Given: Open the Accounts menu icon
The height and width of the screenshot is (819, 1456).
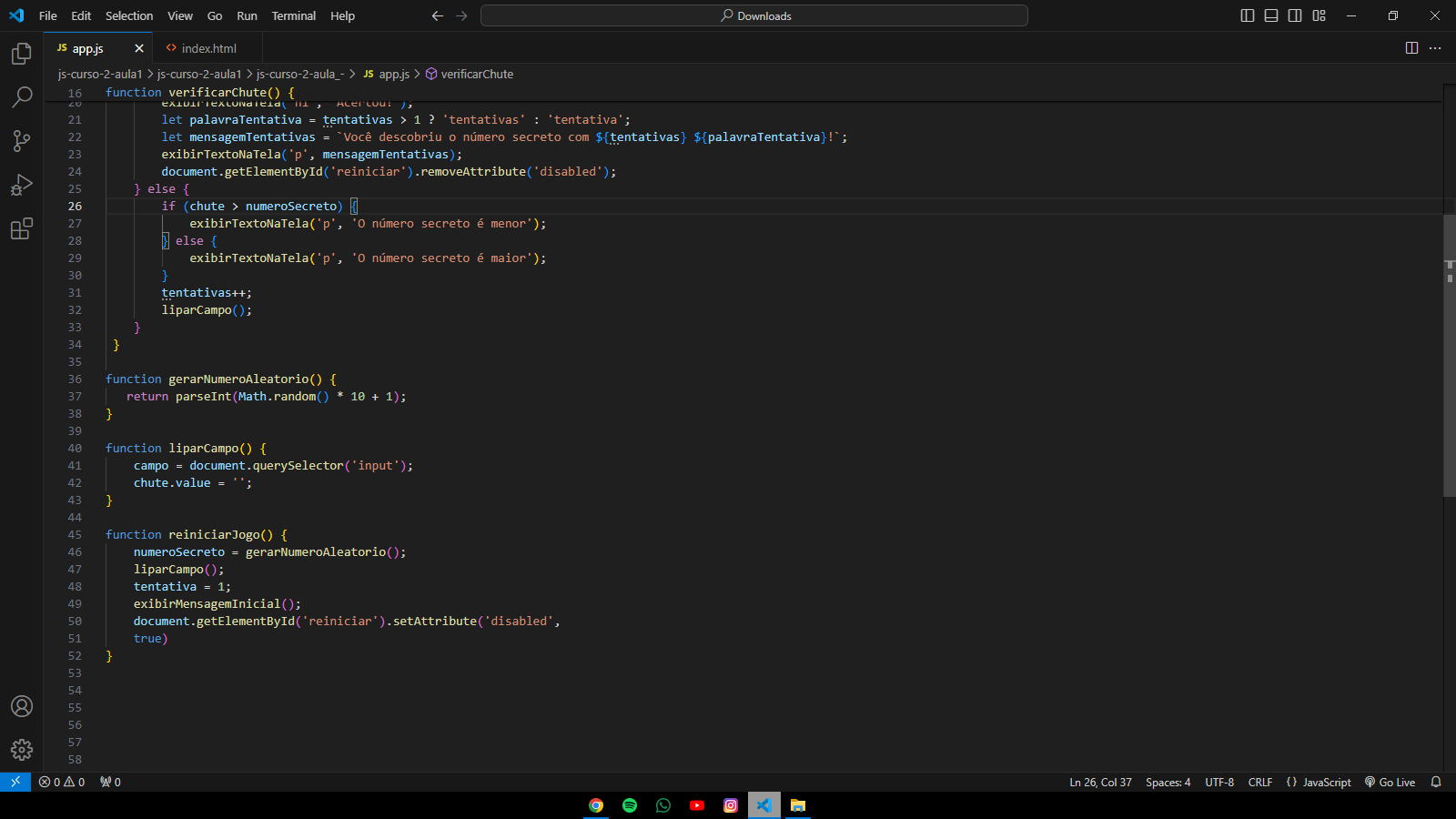Looking at the screenshot, I should click(22, 706).
